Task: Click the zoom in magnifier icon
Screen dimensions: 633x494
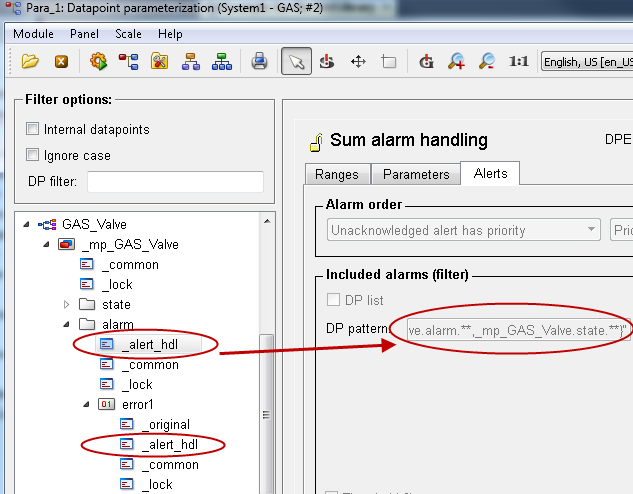Action: [x=457, y=61]
